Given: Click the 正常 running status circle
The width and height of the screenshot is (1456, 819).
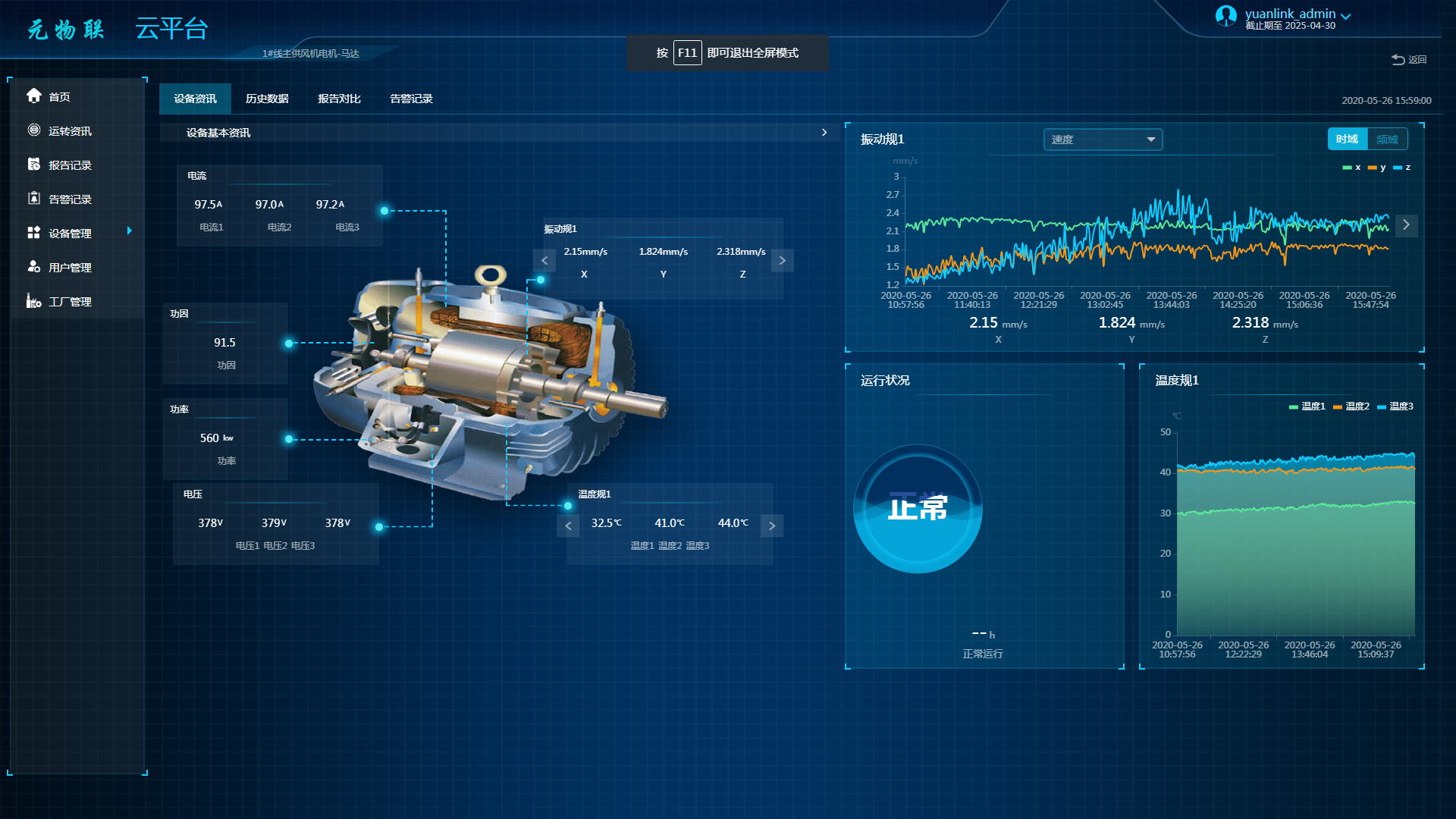Looking at the screenshot, I should [918, 509].
